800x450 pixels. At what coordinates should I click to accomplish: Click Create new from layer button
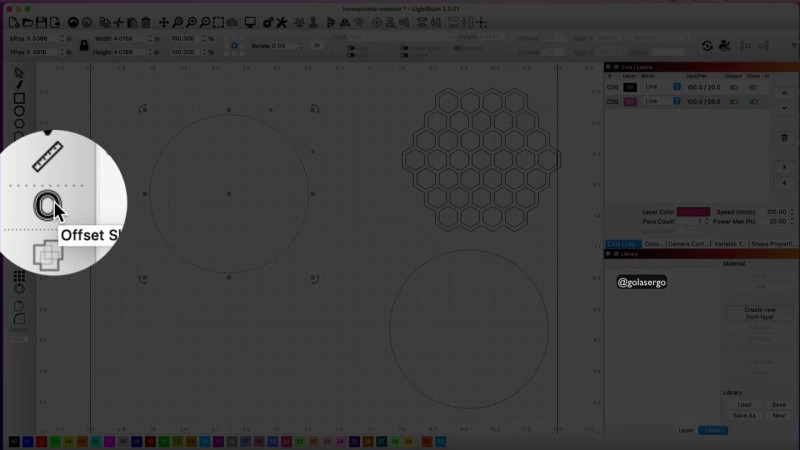(x=759, y=313)
